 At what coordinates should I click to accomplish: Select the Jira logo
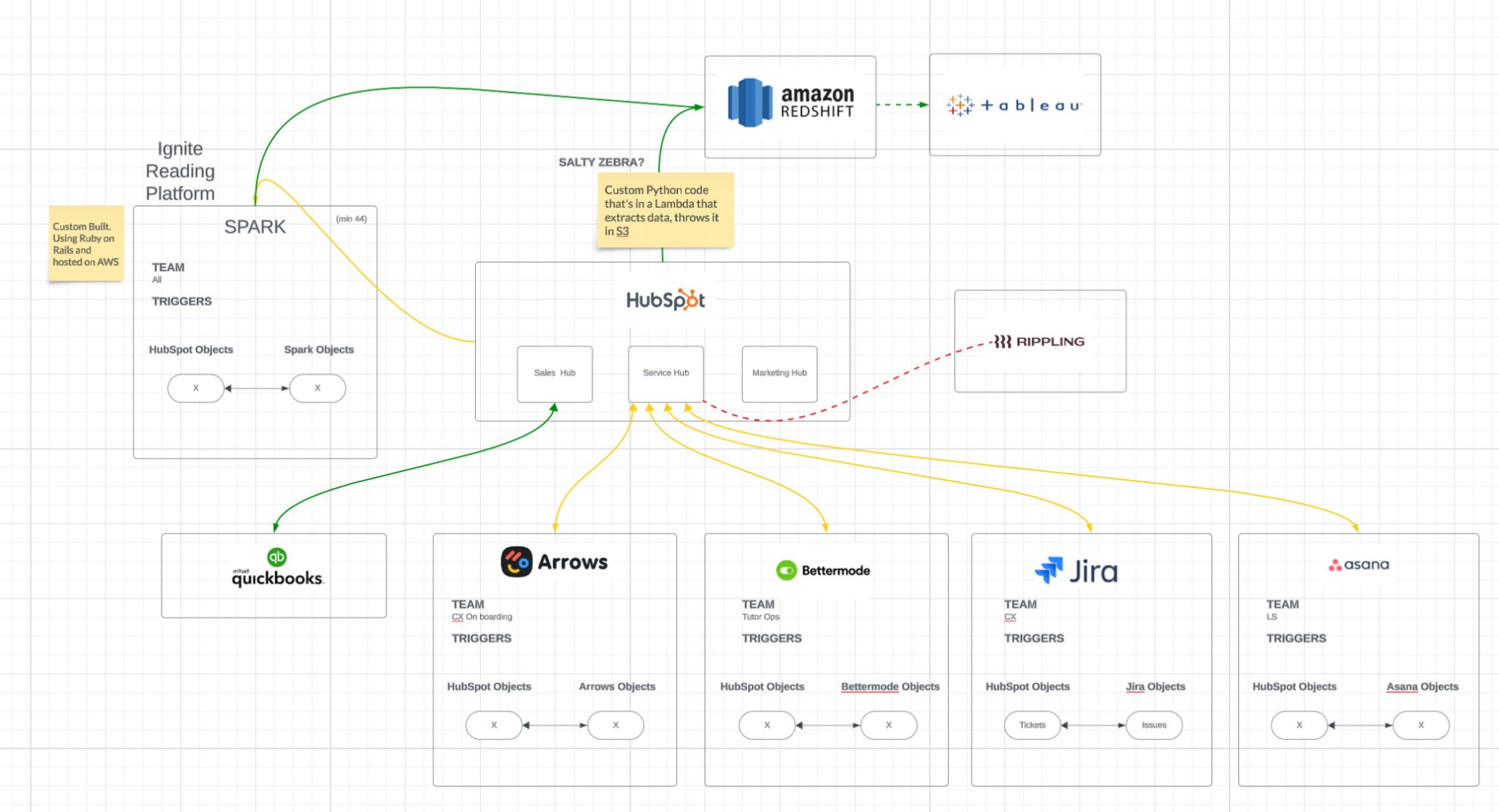click(1076, 571)
